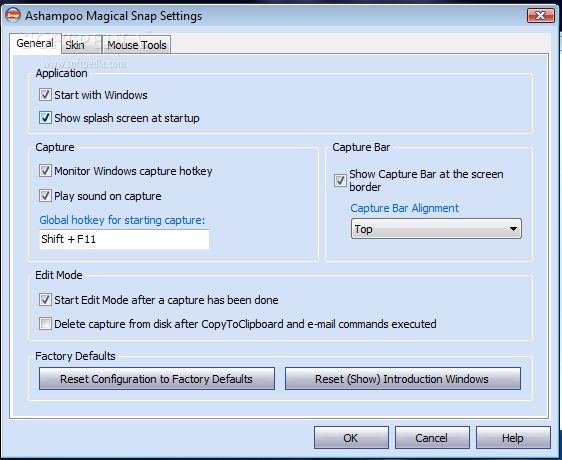
Task: Open the Capture Bar Alignment dropdown
Action: 436,229
